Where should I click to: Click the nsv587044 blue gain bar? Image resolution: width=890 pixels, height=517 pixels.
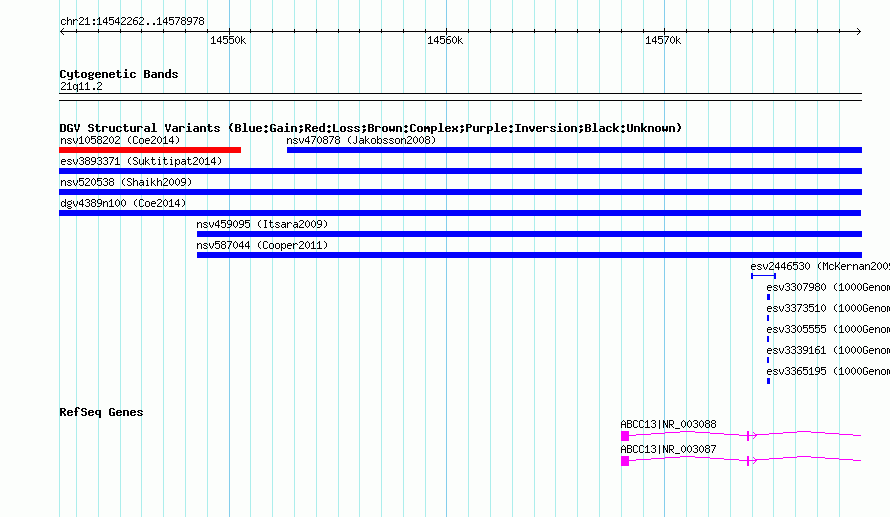point(530,255)
